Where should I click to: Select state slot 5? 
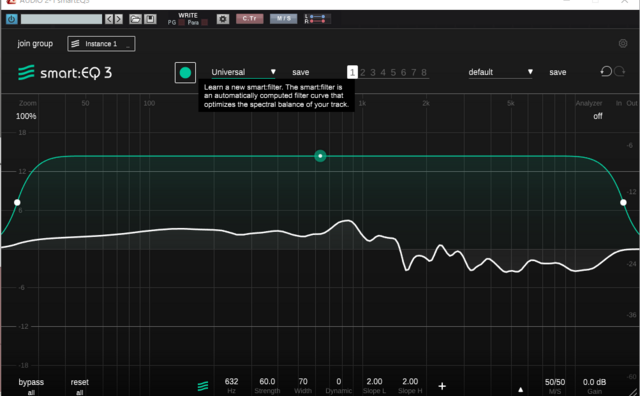pyautogui.click(x=393, y=73)
